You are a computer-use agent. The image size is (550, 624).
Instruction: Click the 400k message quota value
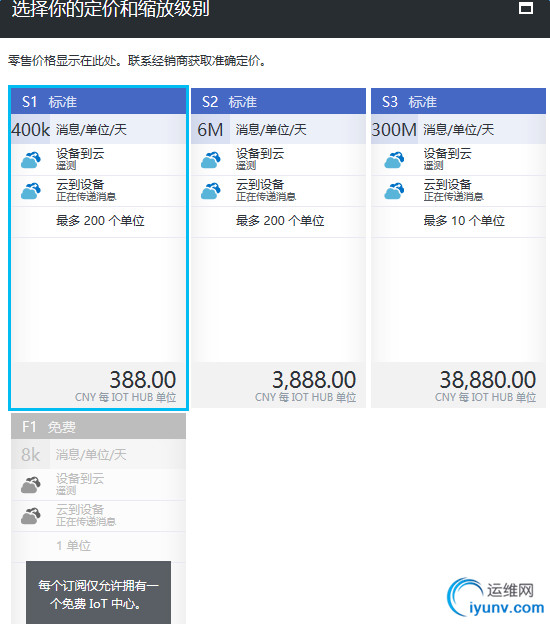(31, 130)
